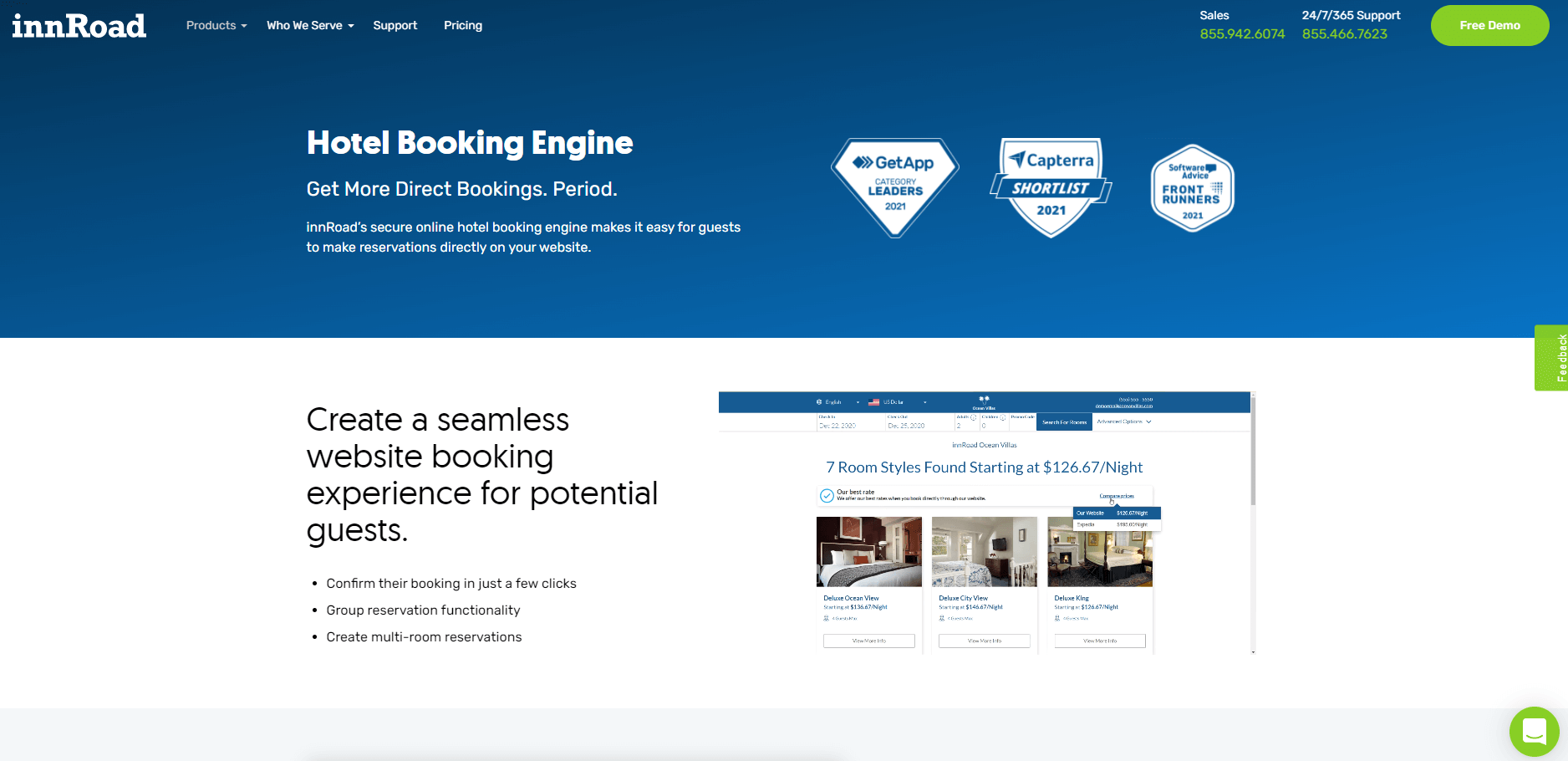Viewport: 1568px width, 761px height.
Task: Click View More Info under Deluxe Ocean View
Action: pos(869,641)
